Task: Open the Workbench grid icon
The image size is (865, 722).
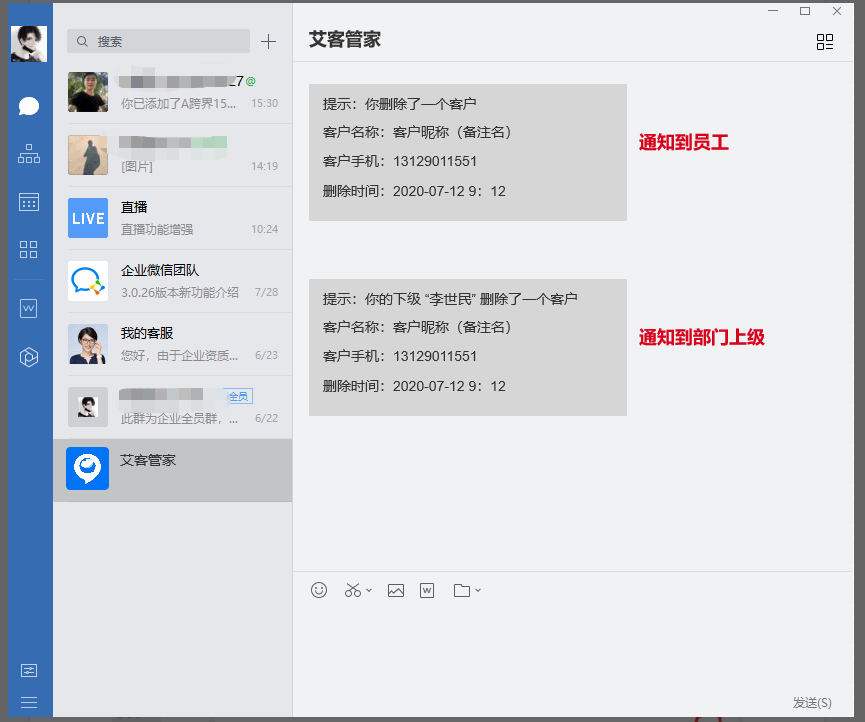Action: coord(29,249)
